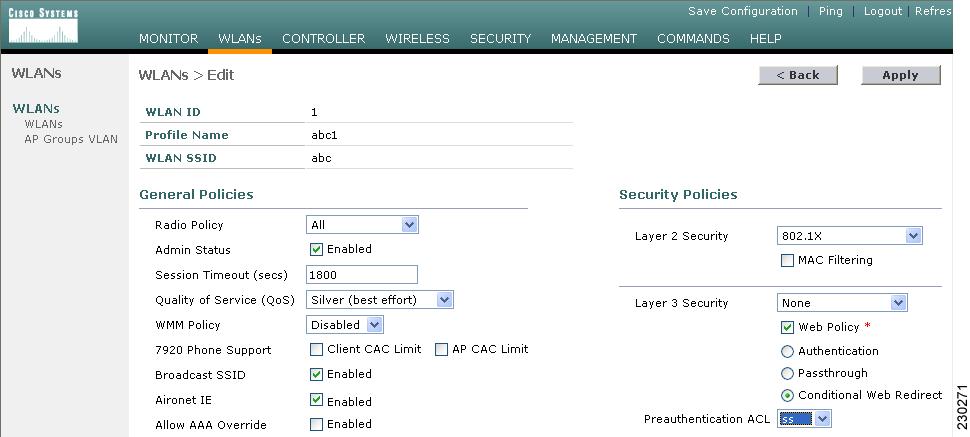
Task: Expand the Layer 2 Security dropdown
Action: pyautogui.click(x=849, y=236)
